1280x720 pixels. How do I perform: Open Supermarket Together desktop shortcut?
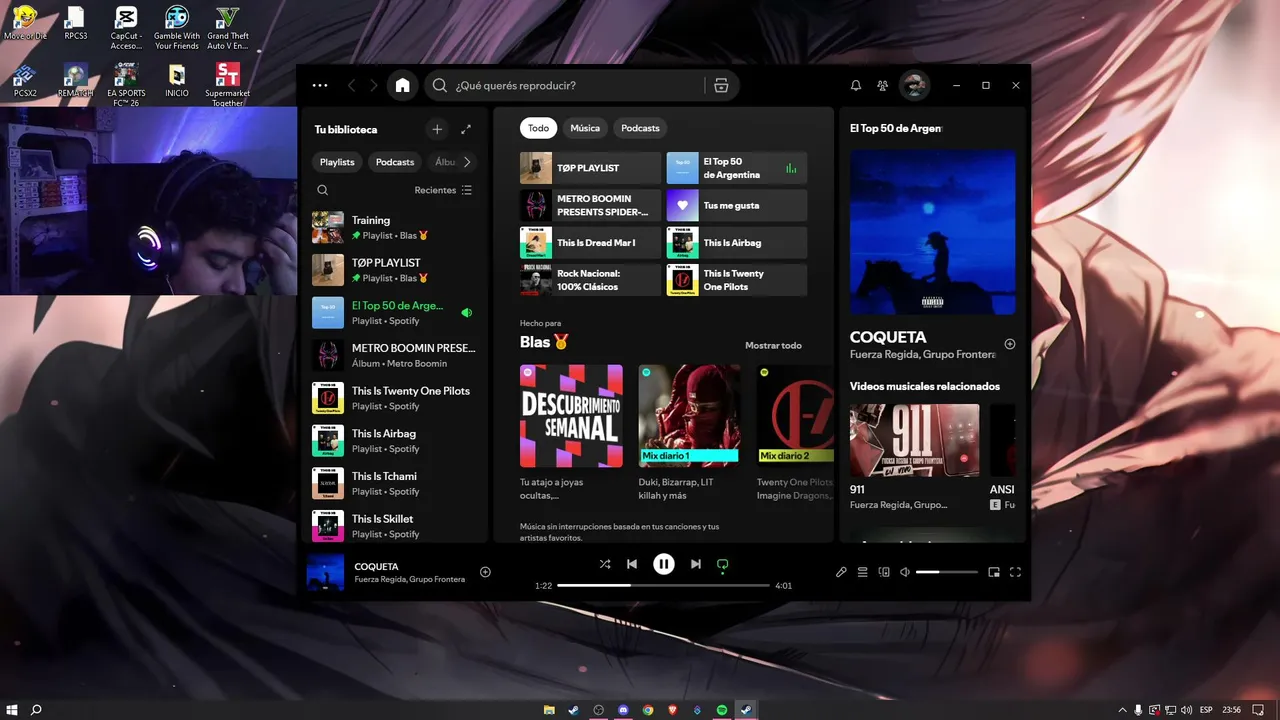pos(228,85)
